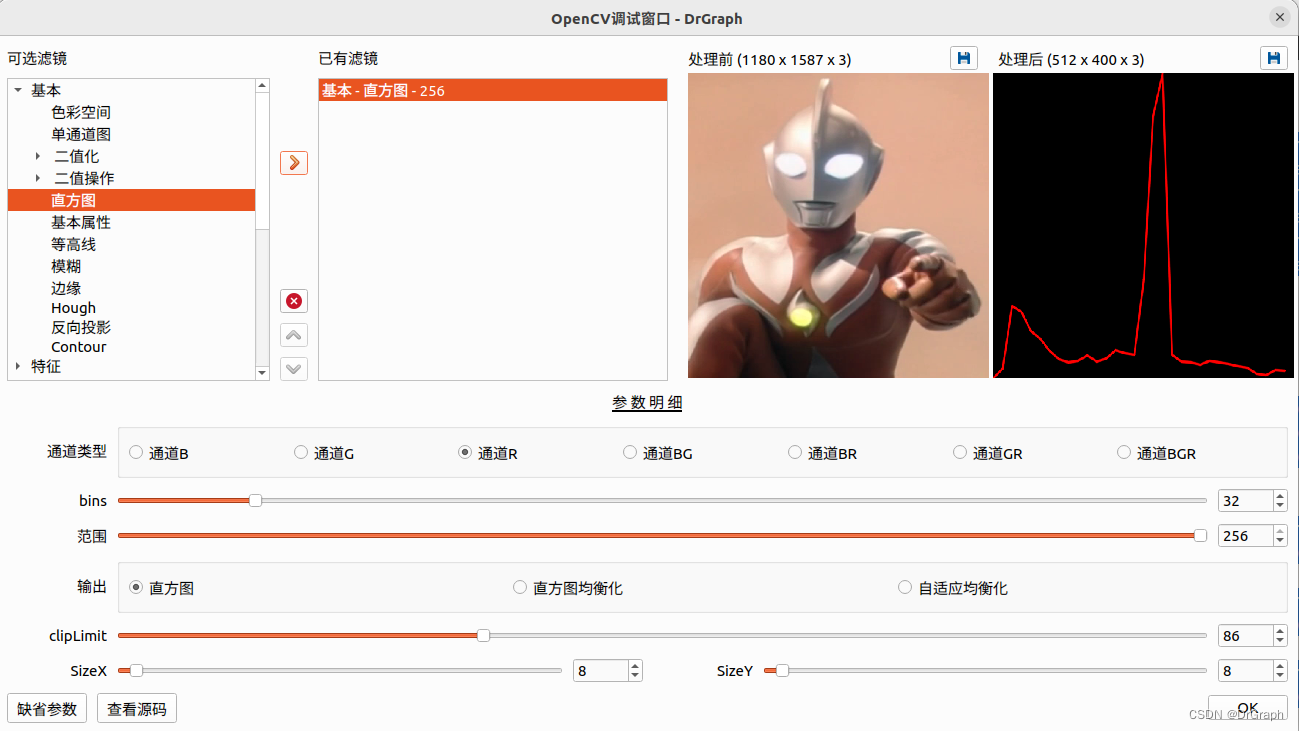Decrease the bins spinbox value
The width and height of the screenshot is (1299, 731).
coord(1280,506)
